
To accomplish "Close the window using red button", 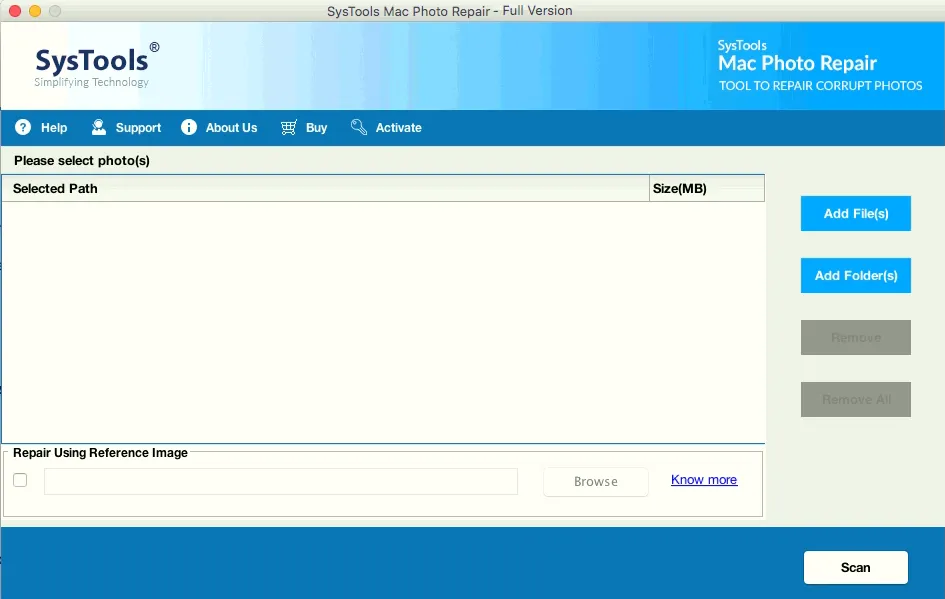I will pyautogui.click(x=15, y=11).
